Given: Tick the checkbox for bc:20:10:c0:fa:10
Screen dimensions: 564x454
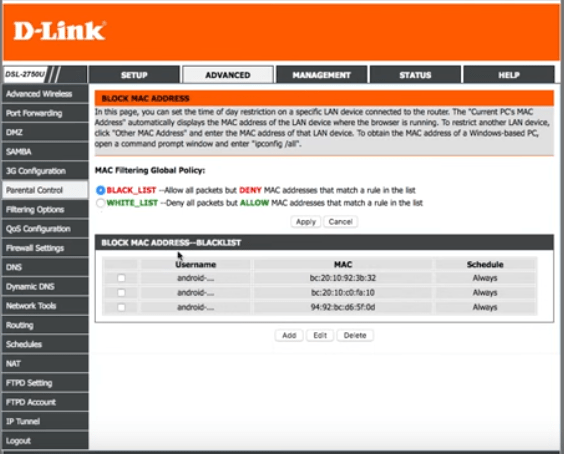Looking at the screenshot, I should pyautogui.click(x=121, y=293).
